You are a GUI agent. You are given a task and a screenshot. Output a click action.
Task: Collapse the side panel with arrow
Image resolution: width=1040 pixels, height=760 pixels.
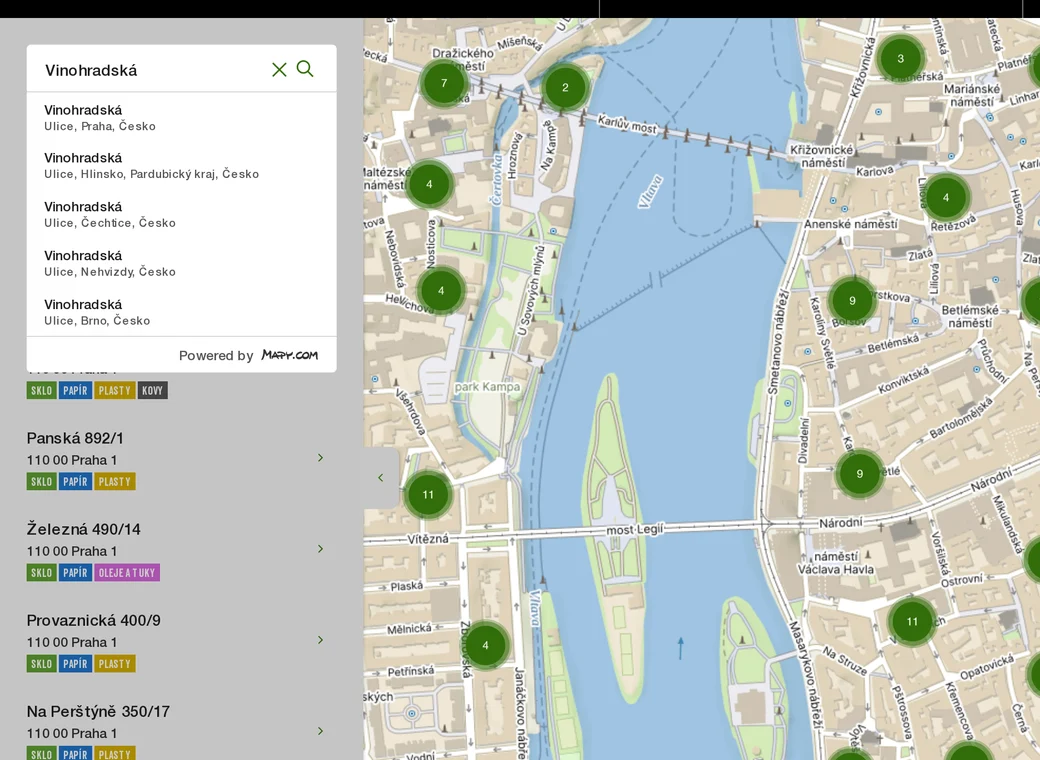coord(381,477)
